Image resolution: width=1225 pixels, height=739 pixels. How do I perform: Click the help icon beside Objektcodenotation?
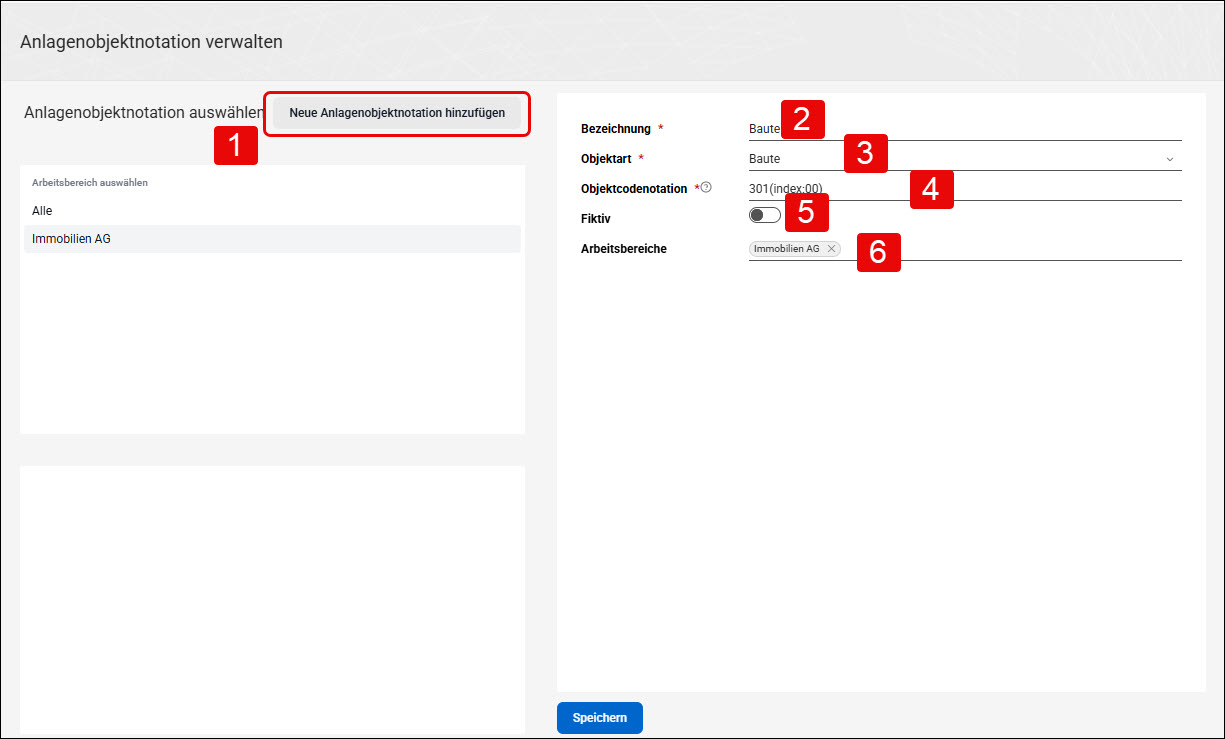point(706,187)
